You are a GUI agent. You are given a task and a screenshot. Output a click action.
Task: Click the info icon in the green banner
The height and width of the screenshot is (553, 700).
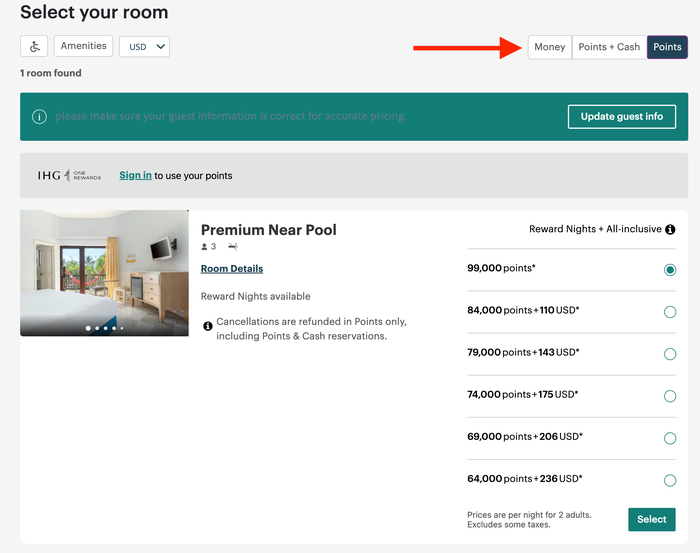(39, 117)
